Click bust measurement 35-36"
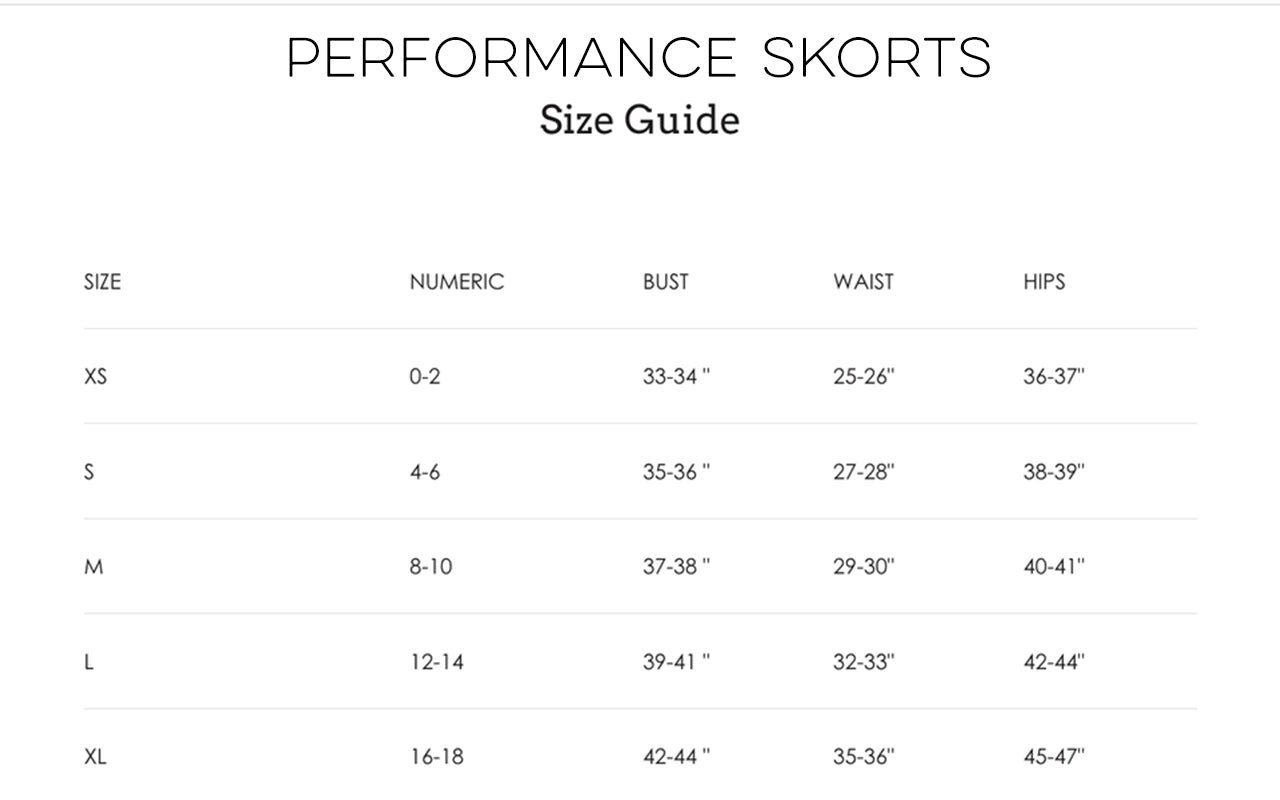This screenshot has height=800, width=1280. pyautogui.click(x=677, y=472)
